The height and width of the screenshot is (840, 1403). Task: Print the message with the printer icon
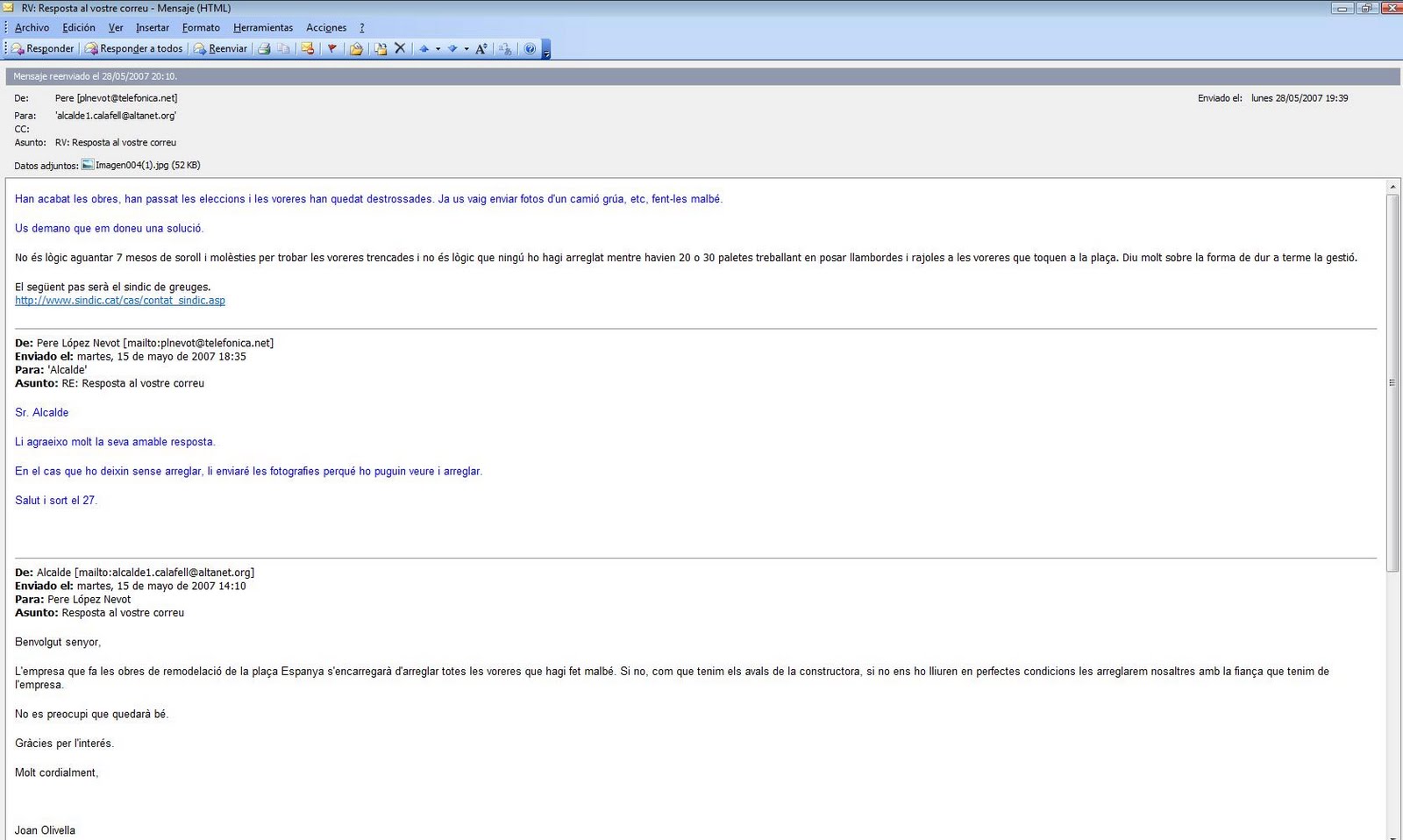pos(264,49)
